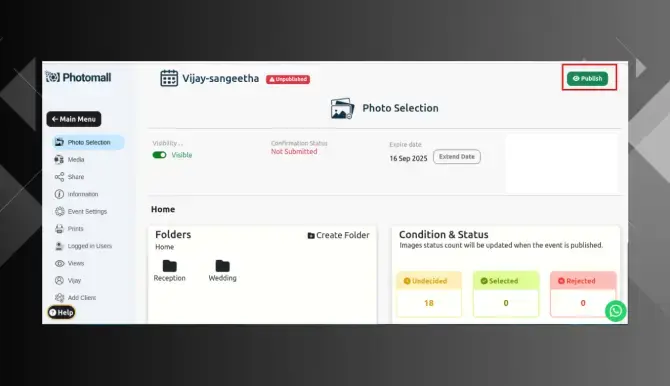Open Share in sidebar
This screenshot has height=386, width=670.
(69, 177)
